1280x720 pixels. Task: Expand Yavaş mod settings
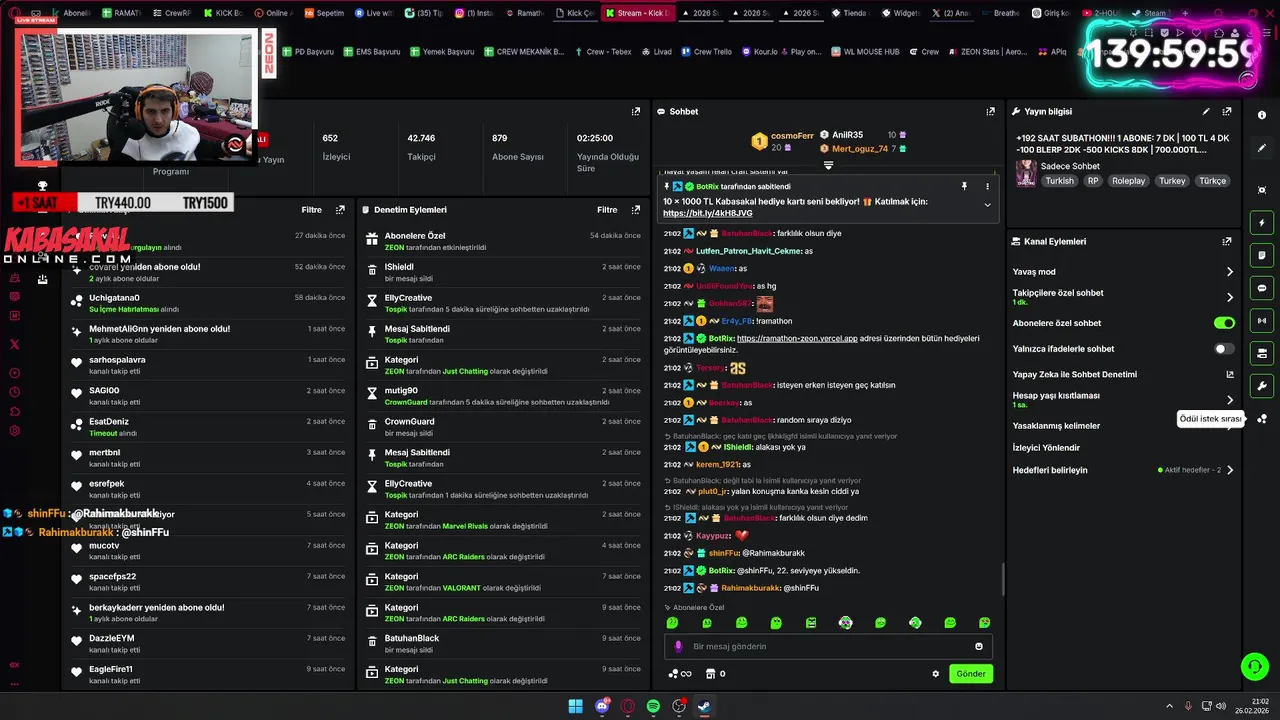coord(1229,272)
